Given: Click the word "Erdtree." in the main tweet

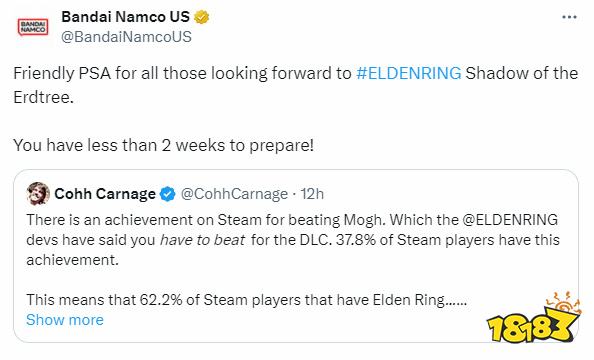Looking at the screenshot, I should (x=44, y=97).
